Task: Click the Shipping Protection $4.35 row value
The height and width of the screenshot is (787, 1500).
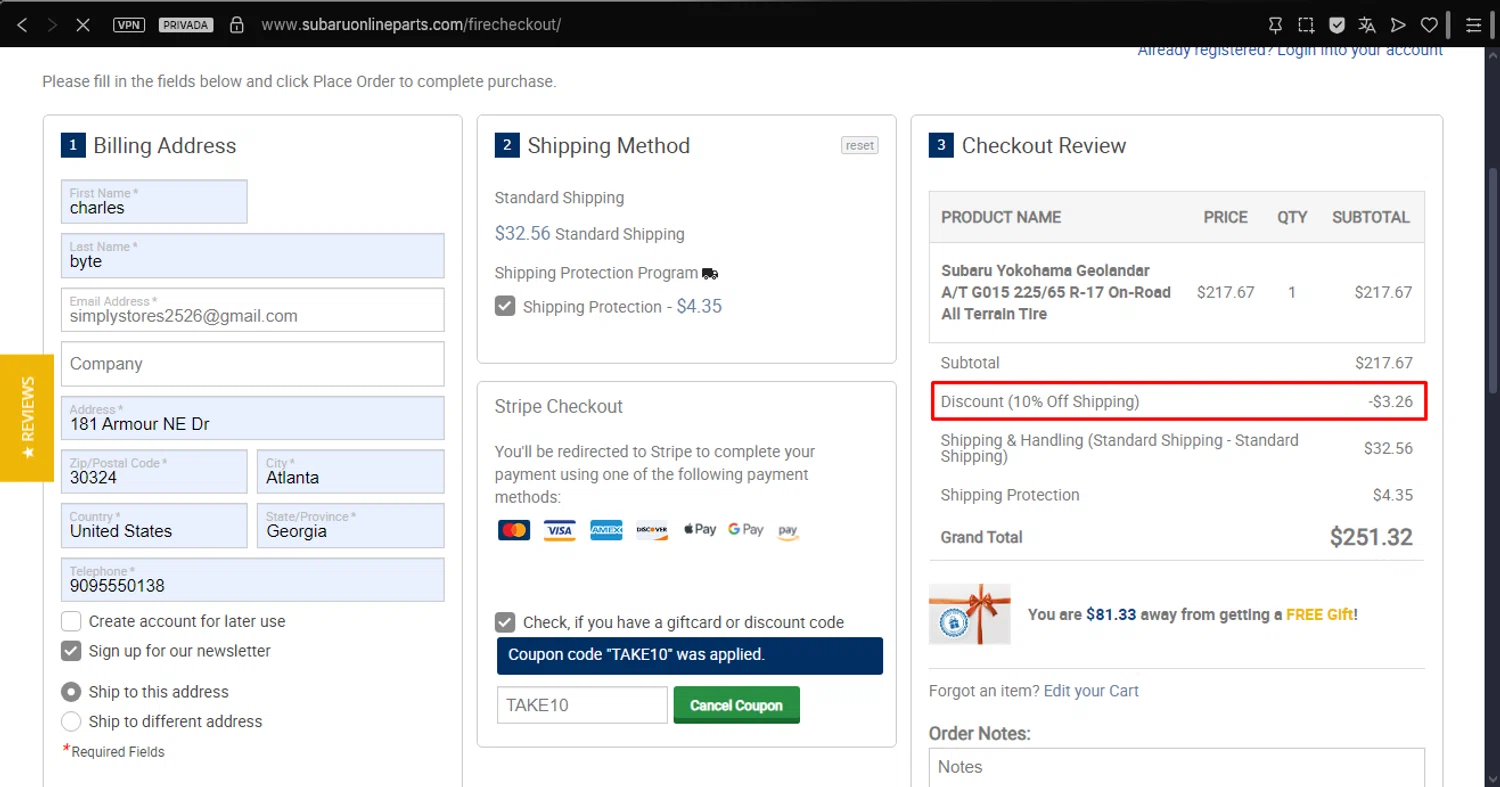Action: (x=1393, y=495)
